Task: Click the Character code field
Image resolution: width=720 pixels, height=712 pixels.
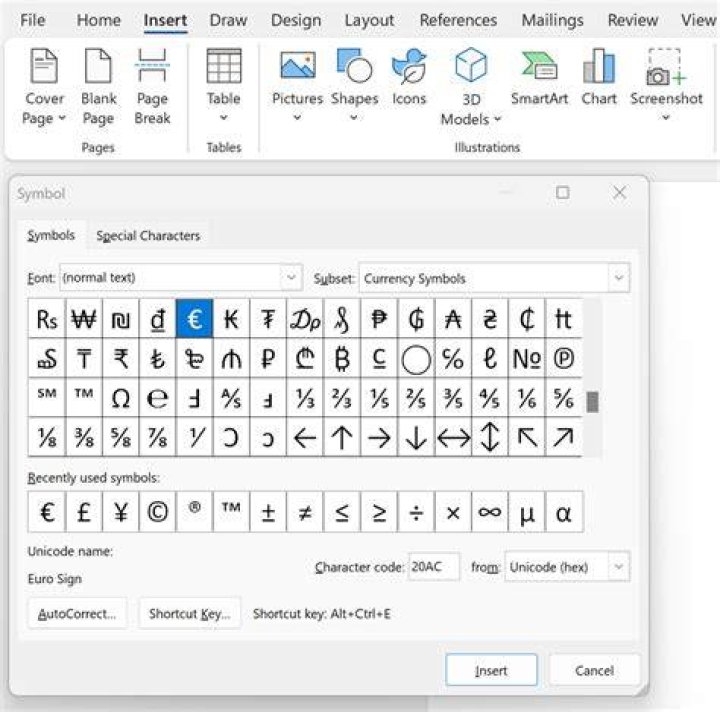Action: tap(433, 566)
